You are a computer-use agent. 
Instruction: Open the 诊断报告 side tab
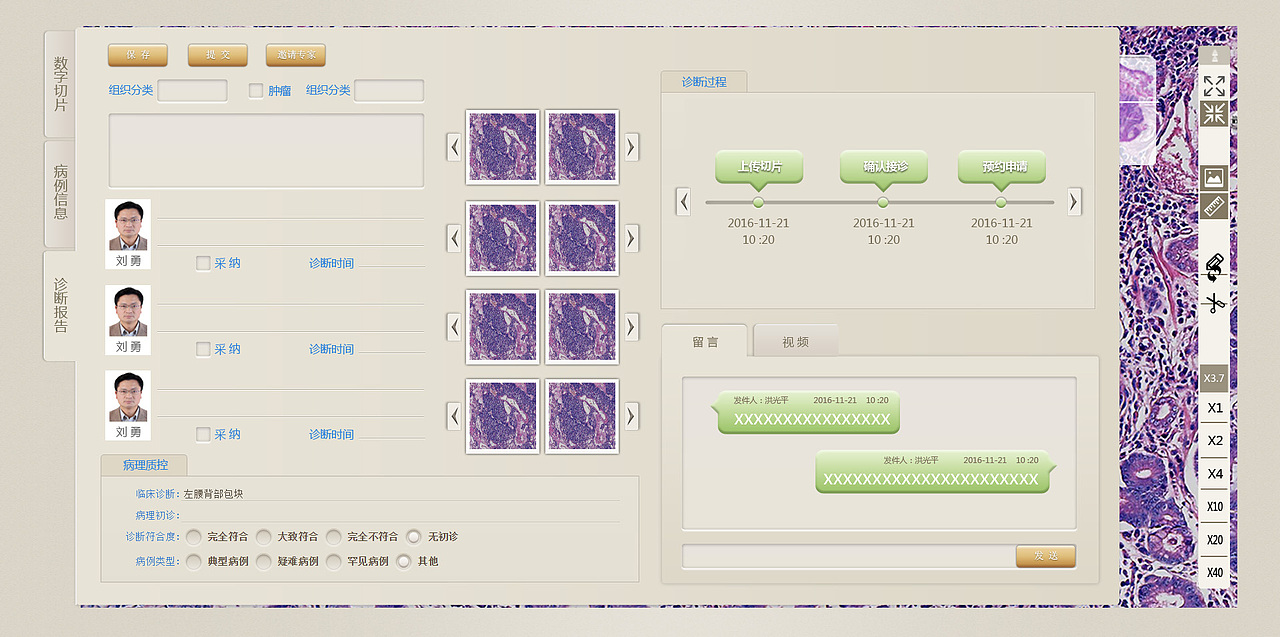[x=60, y=305]
